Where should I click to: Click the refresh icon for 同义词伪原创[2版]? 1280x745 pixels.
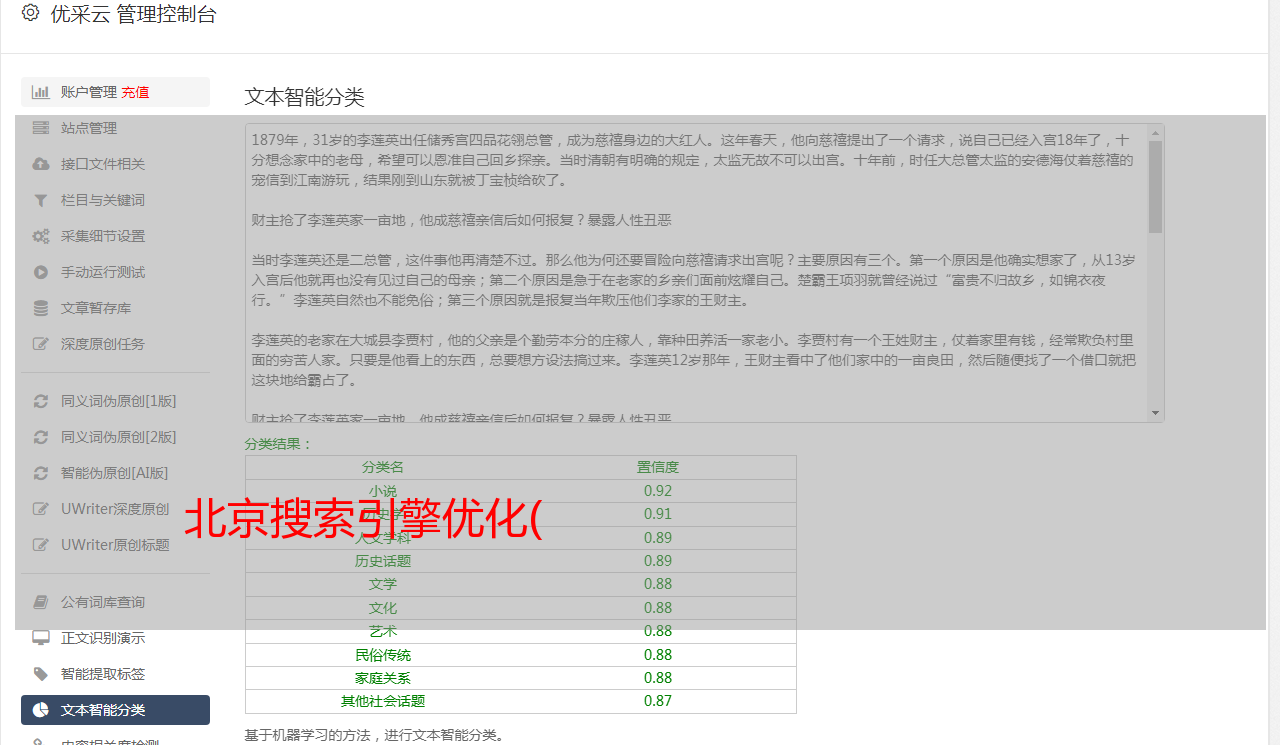point(41,437)
